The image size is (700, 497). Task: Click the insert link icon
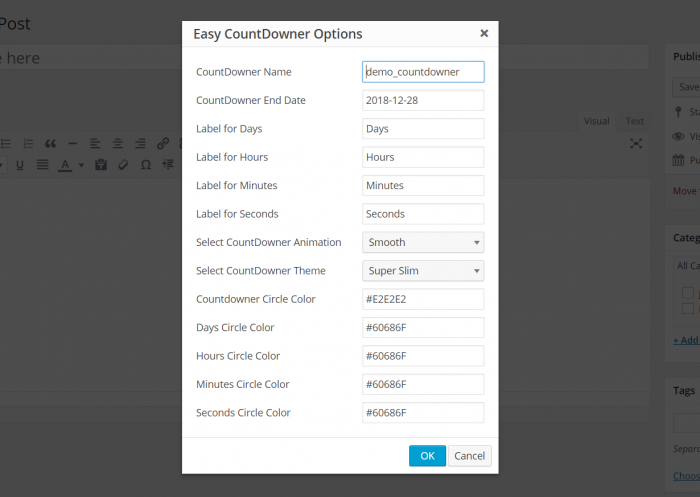[163, 144]
